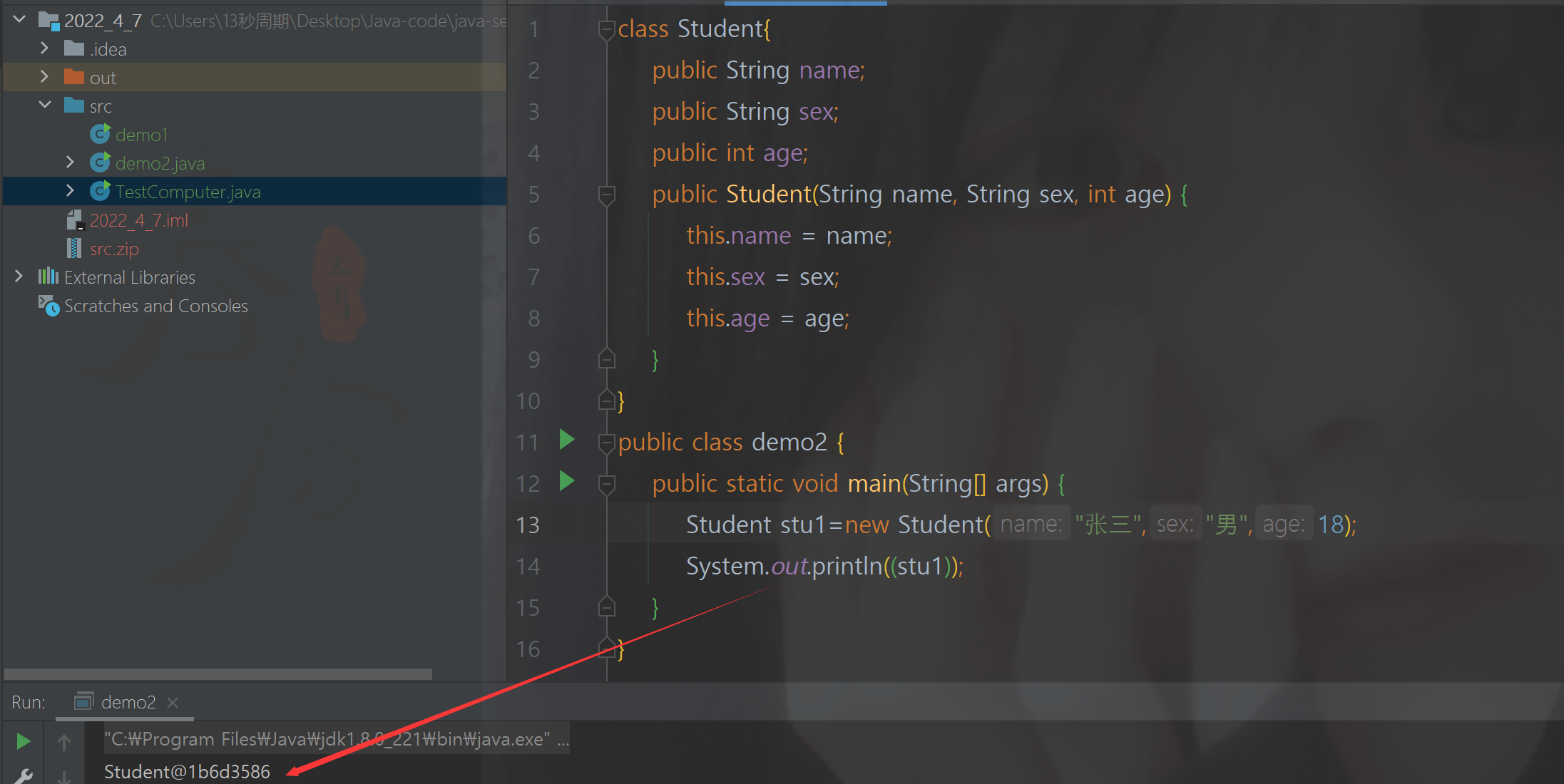Image resolution: width=1564 pixels, height=784 pixels.
Task: Collapse the 2022_4_7 project root
Action: pyautogui.click(x=19, y=19)
